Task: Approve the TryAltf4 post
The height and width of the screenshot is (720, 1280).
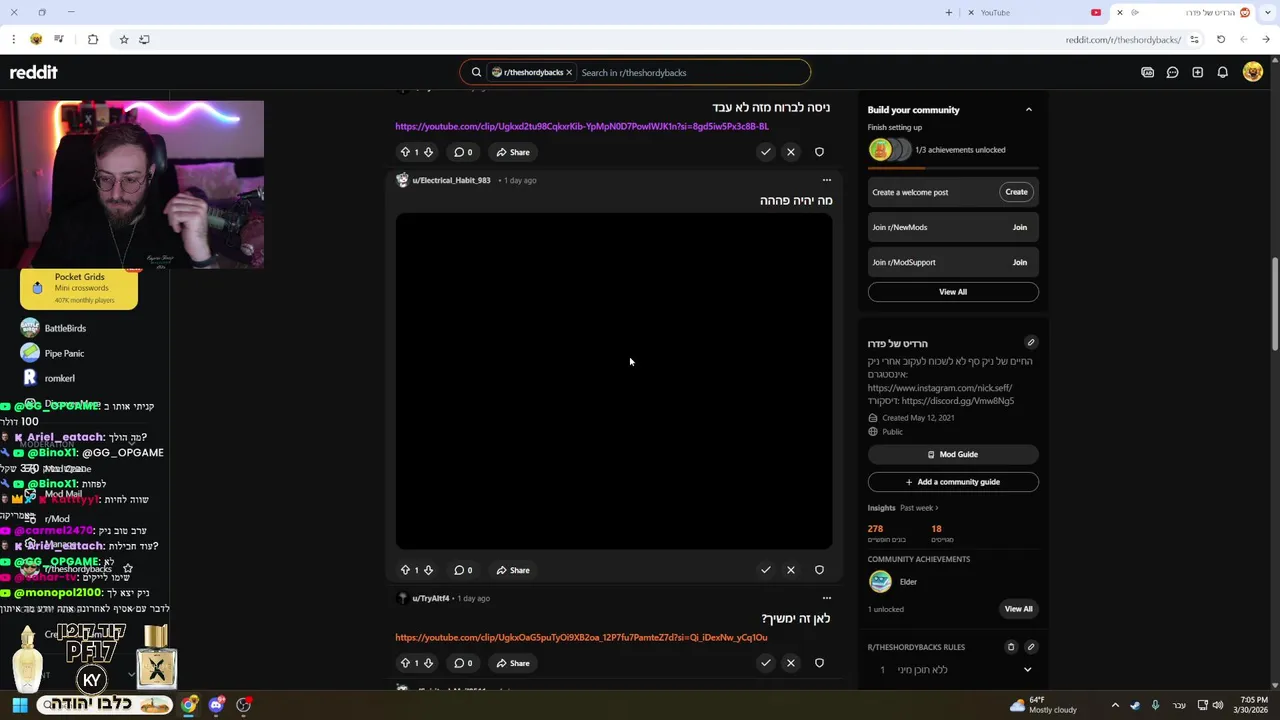Action: 765,663
